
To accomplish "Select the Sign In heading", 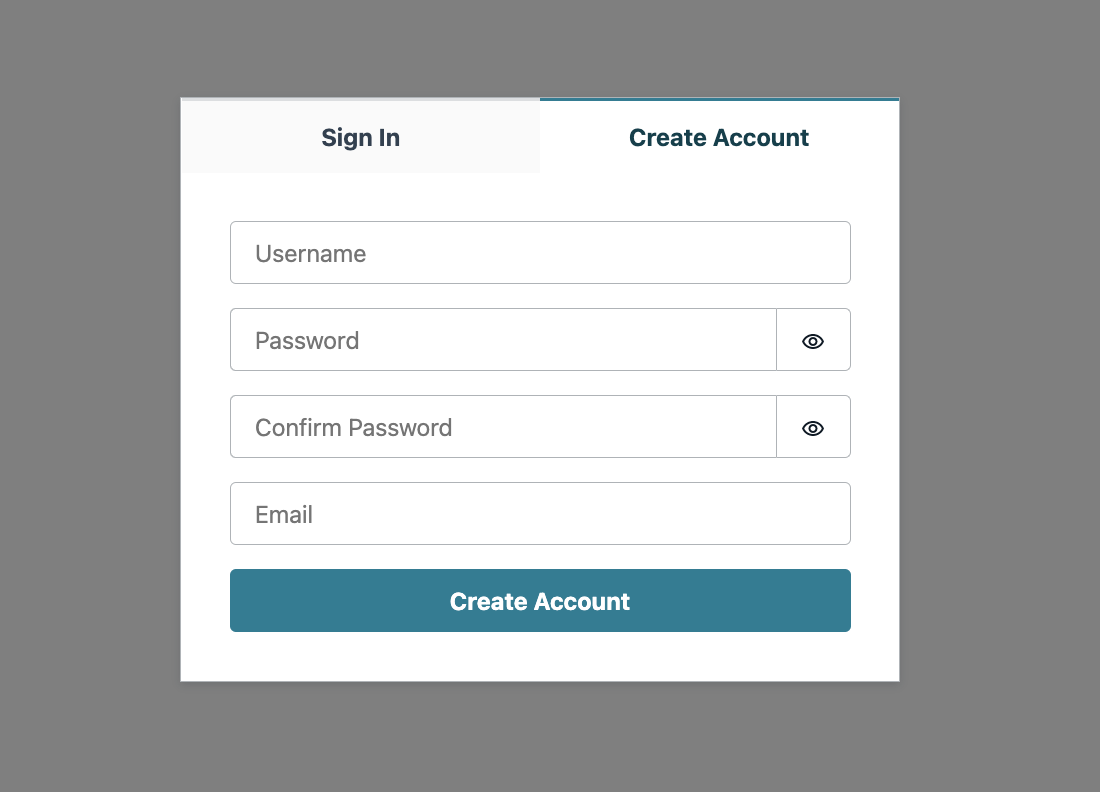I will 360,137.
